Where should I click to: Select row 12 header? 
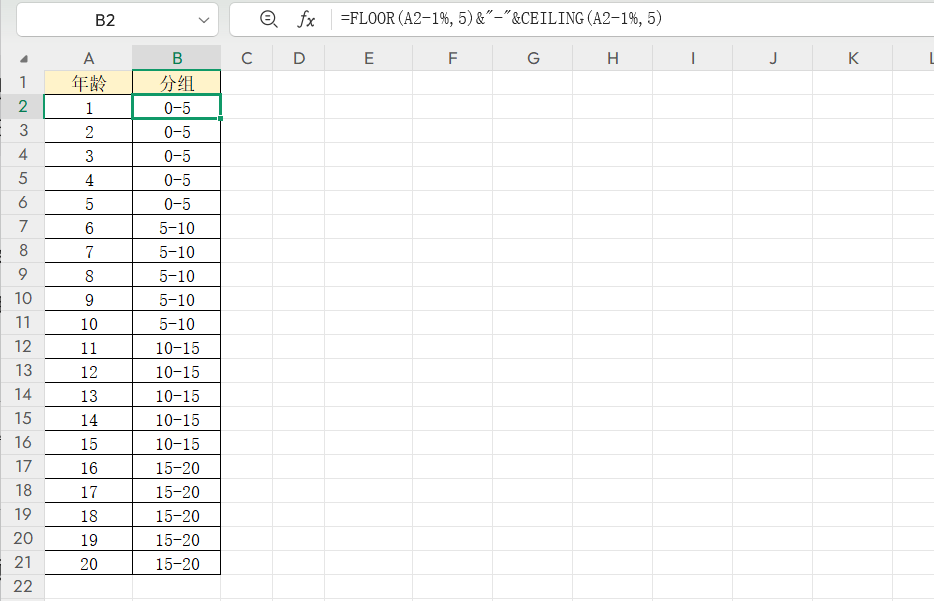(x=23, y=346)
